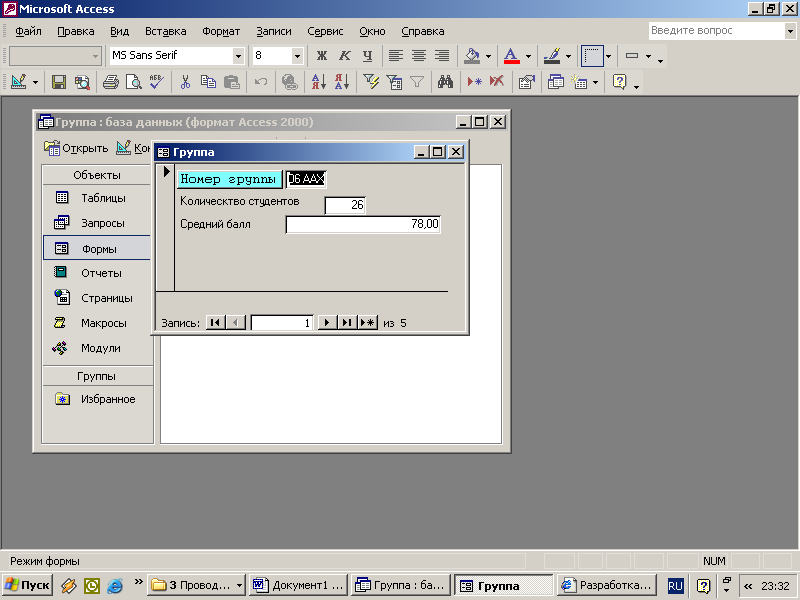Click the Microsoft Access Help icon

[x=619, y=82]
